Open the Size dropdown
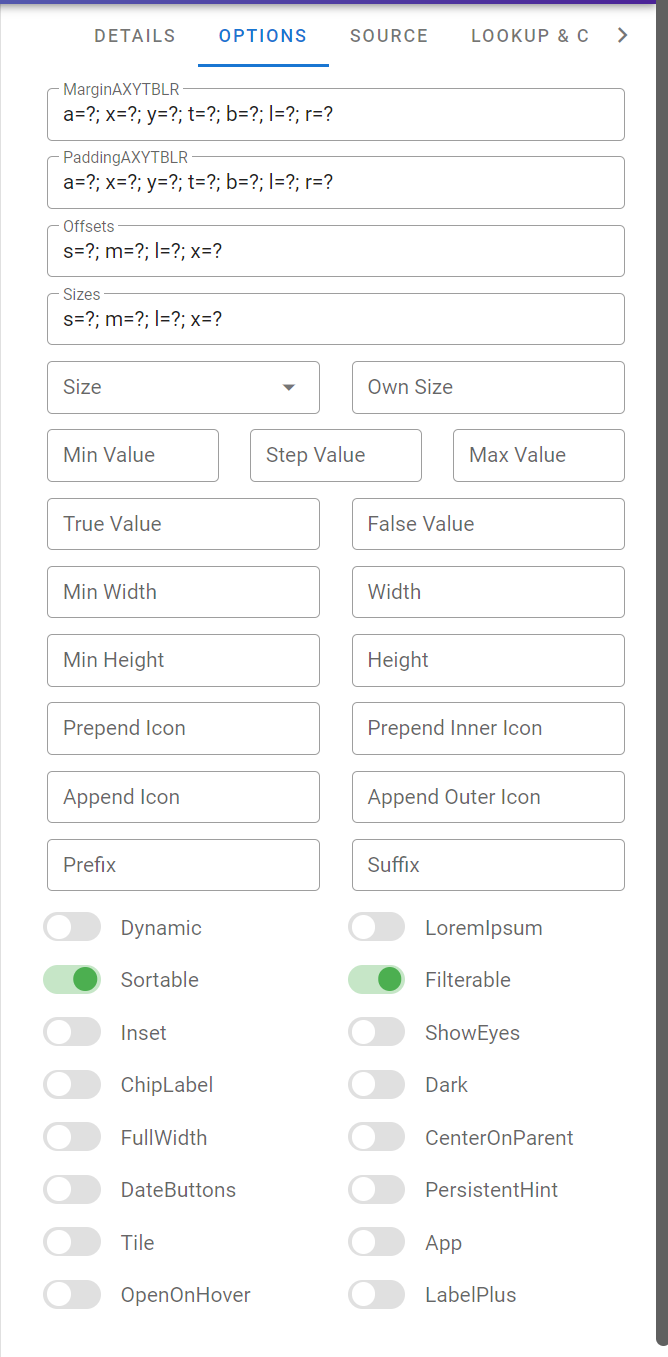The width and height of the screenshot is (668, 1357). [183, 387]
